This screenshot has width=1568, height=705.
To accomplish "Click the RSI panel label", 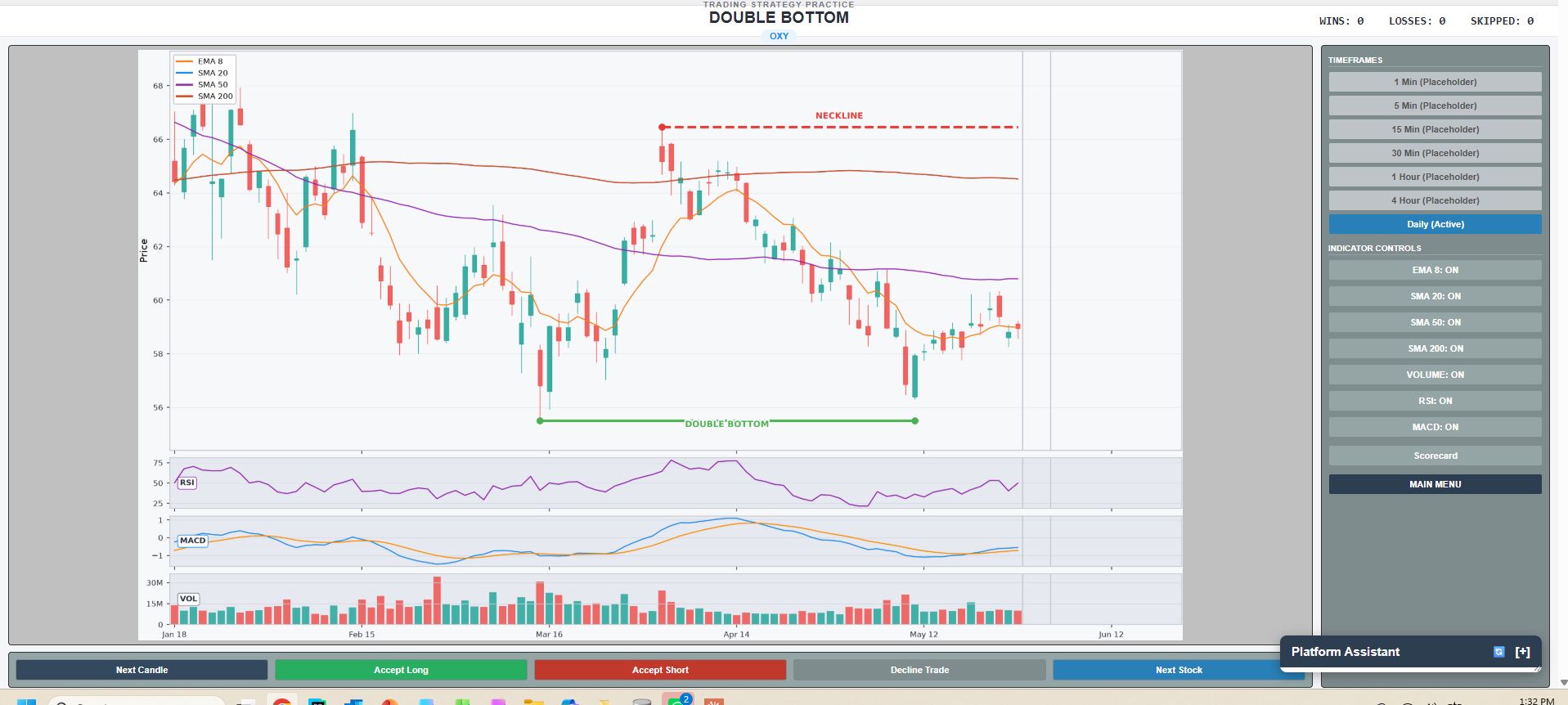I will (x=187, y=483).
